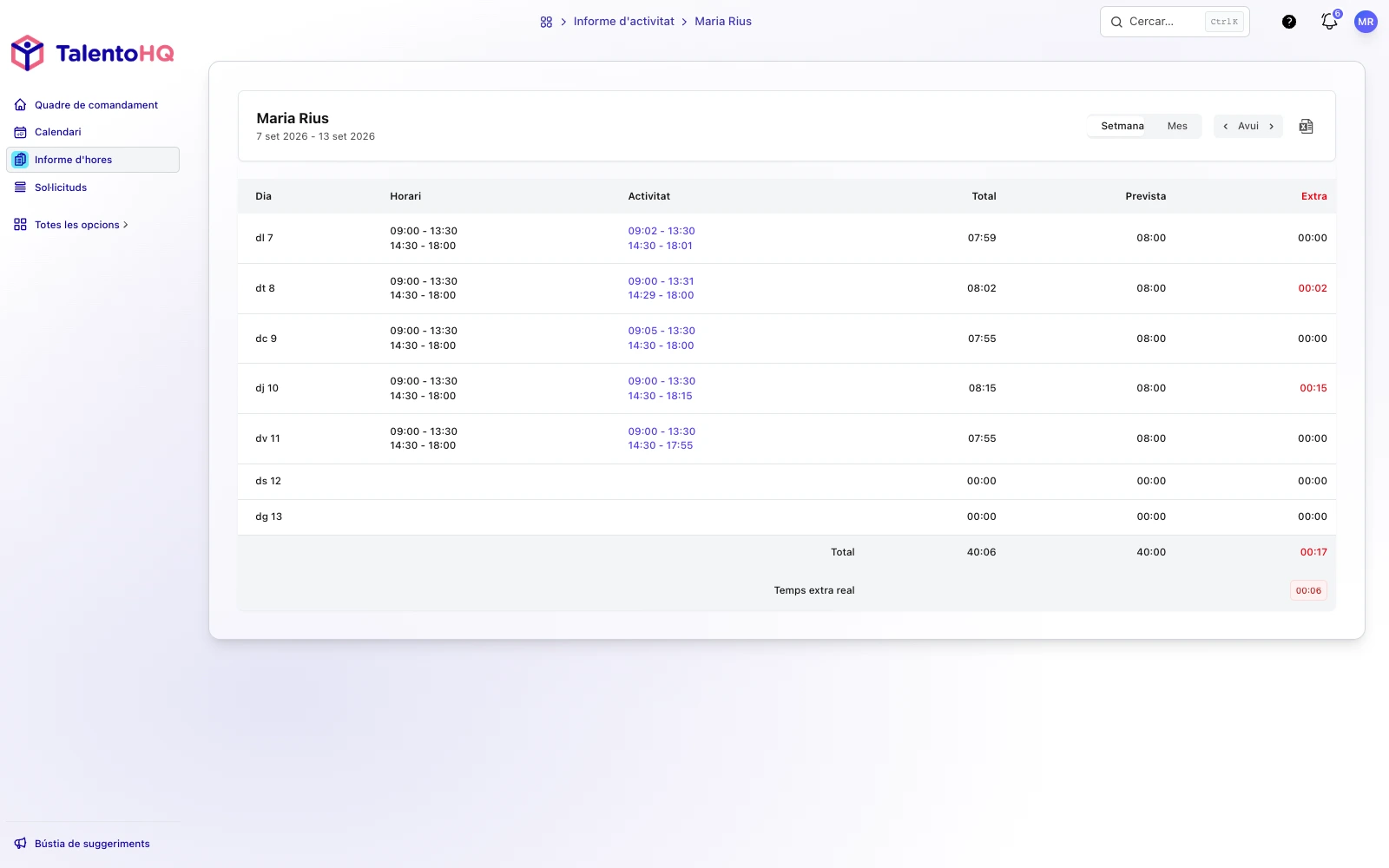1389x868 pixels.
Task: Select total 08:15 on dj 10
Action: click(x=983, y=388)
